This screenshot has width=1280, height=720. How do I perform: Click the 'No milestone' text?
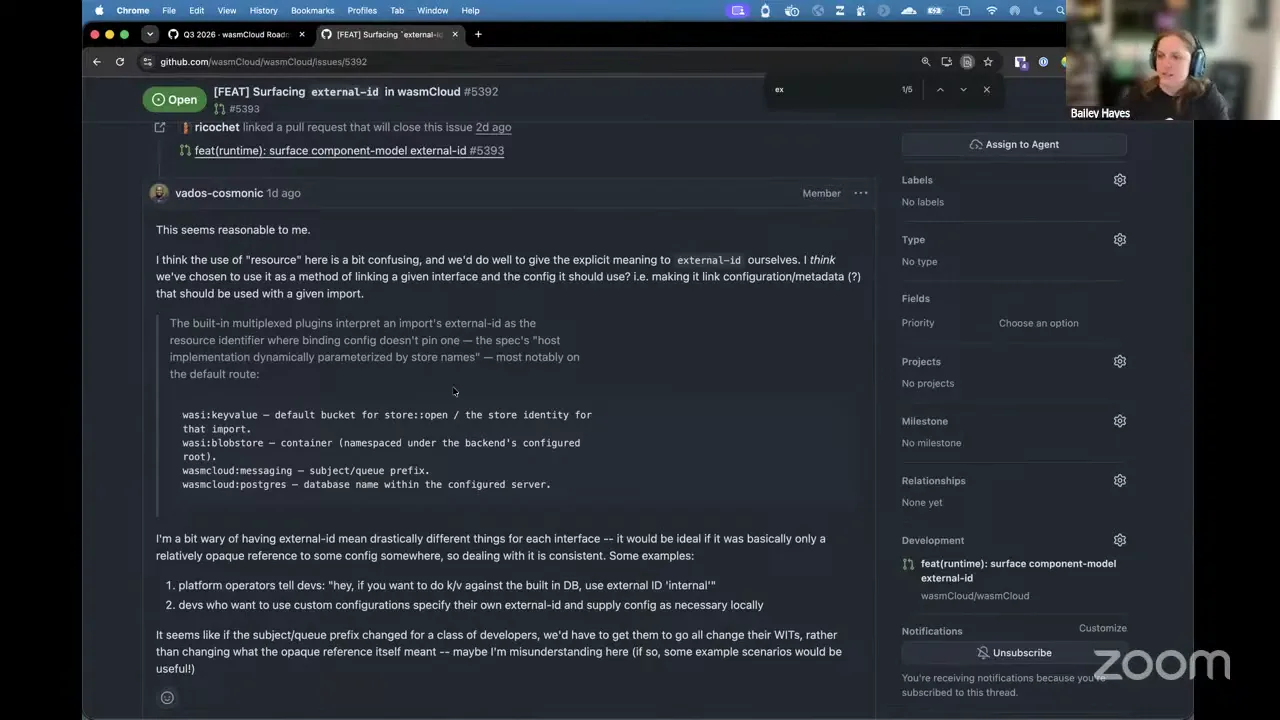(x=931, y=443)
